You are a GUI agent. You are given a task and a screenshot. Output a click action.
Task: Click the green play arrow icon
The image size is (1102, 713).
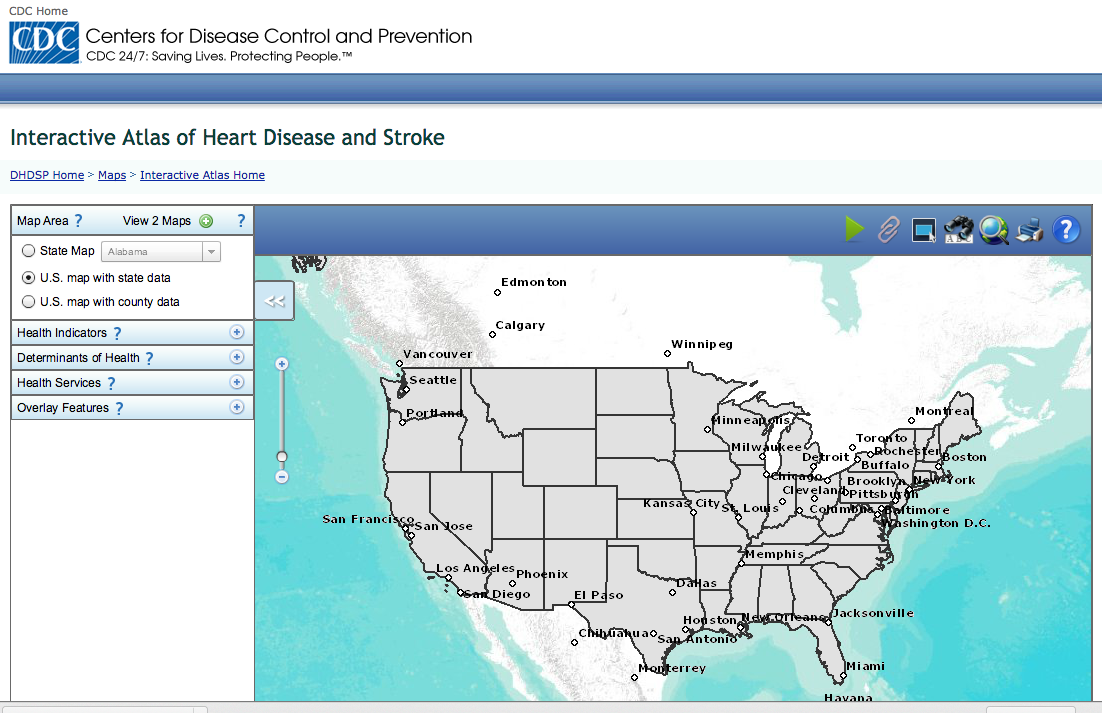pos(854,229)
